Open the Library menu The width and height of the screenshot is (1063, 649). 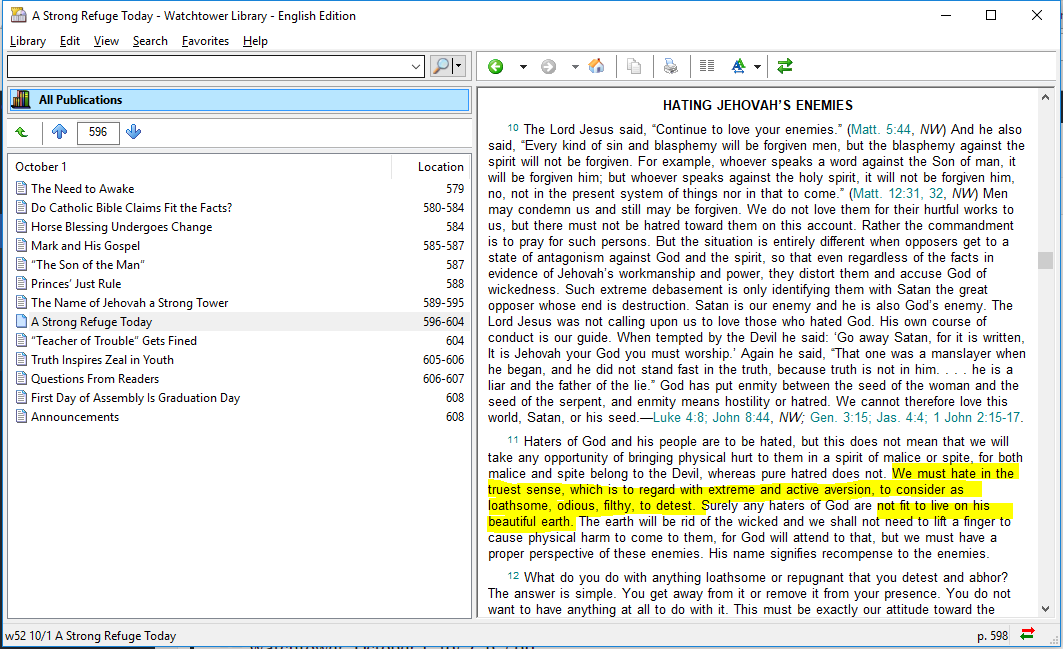[x=28, y=41]
